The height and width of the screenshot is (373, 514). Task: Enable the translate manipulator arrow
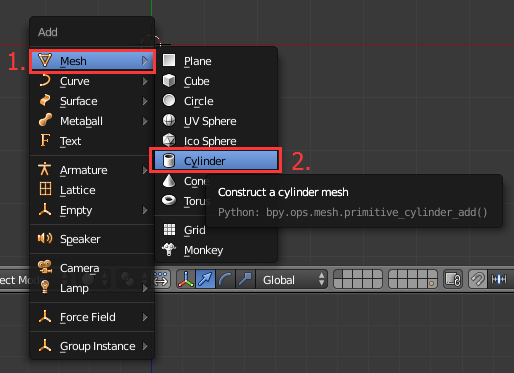205,279
